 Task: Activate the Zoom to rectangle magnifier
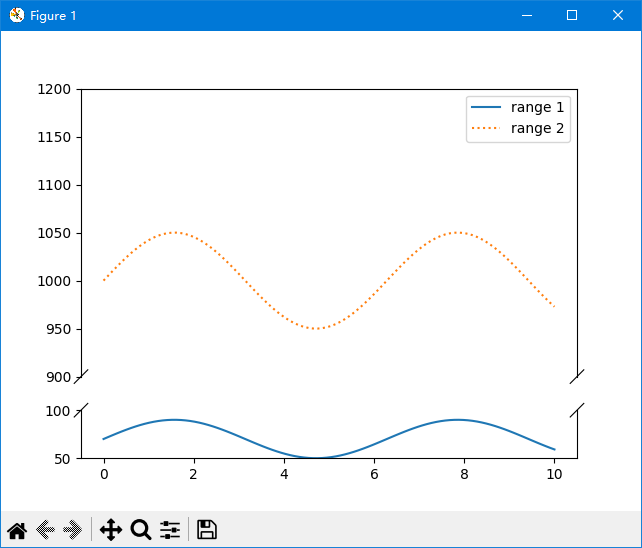pyautogui.click(x=141, y=530)
